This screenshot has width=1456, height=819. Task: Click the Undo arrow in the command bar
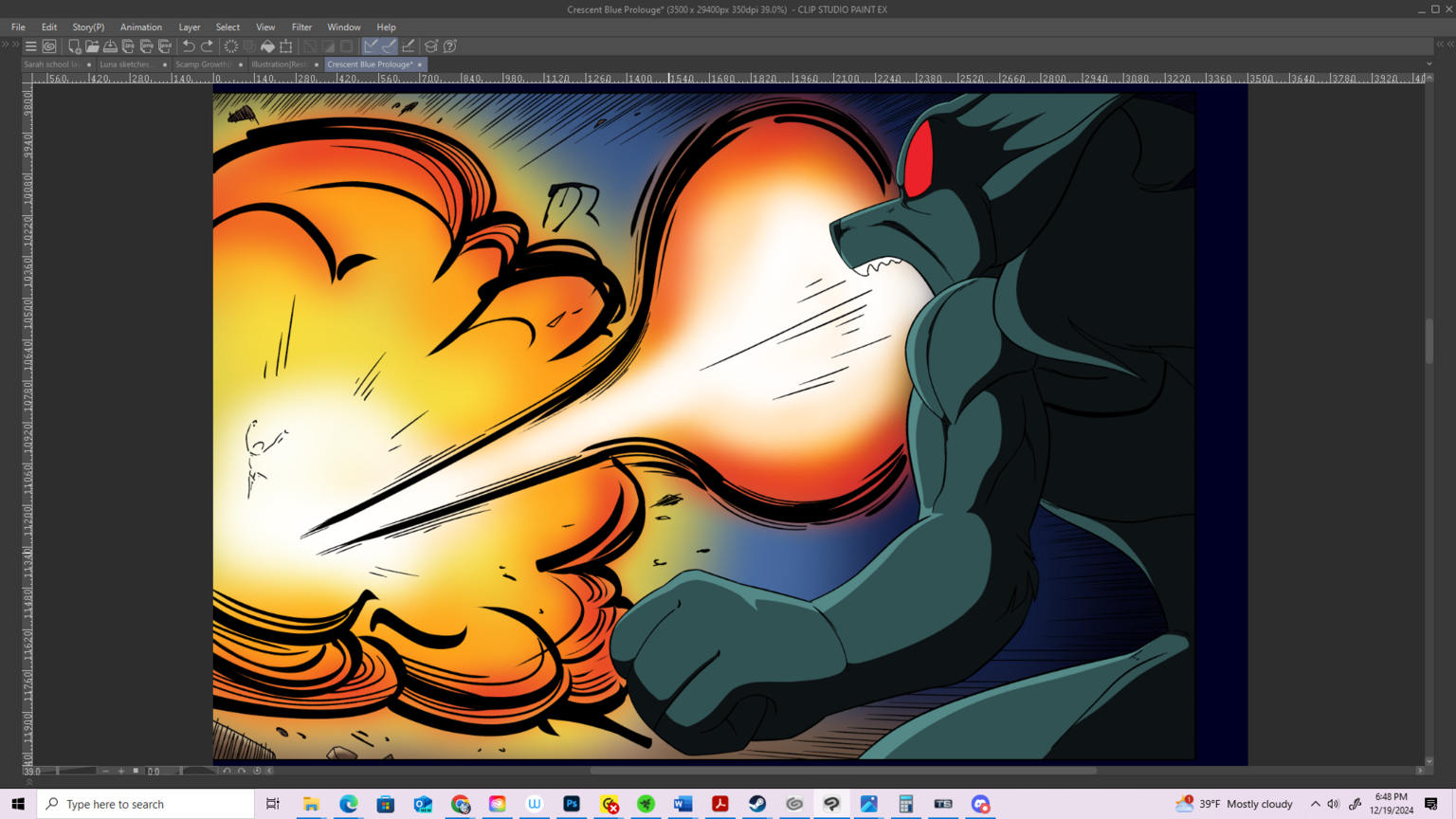pyautogui.click(x=189, y=45)
